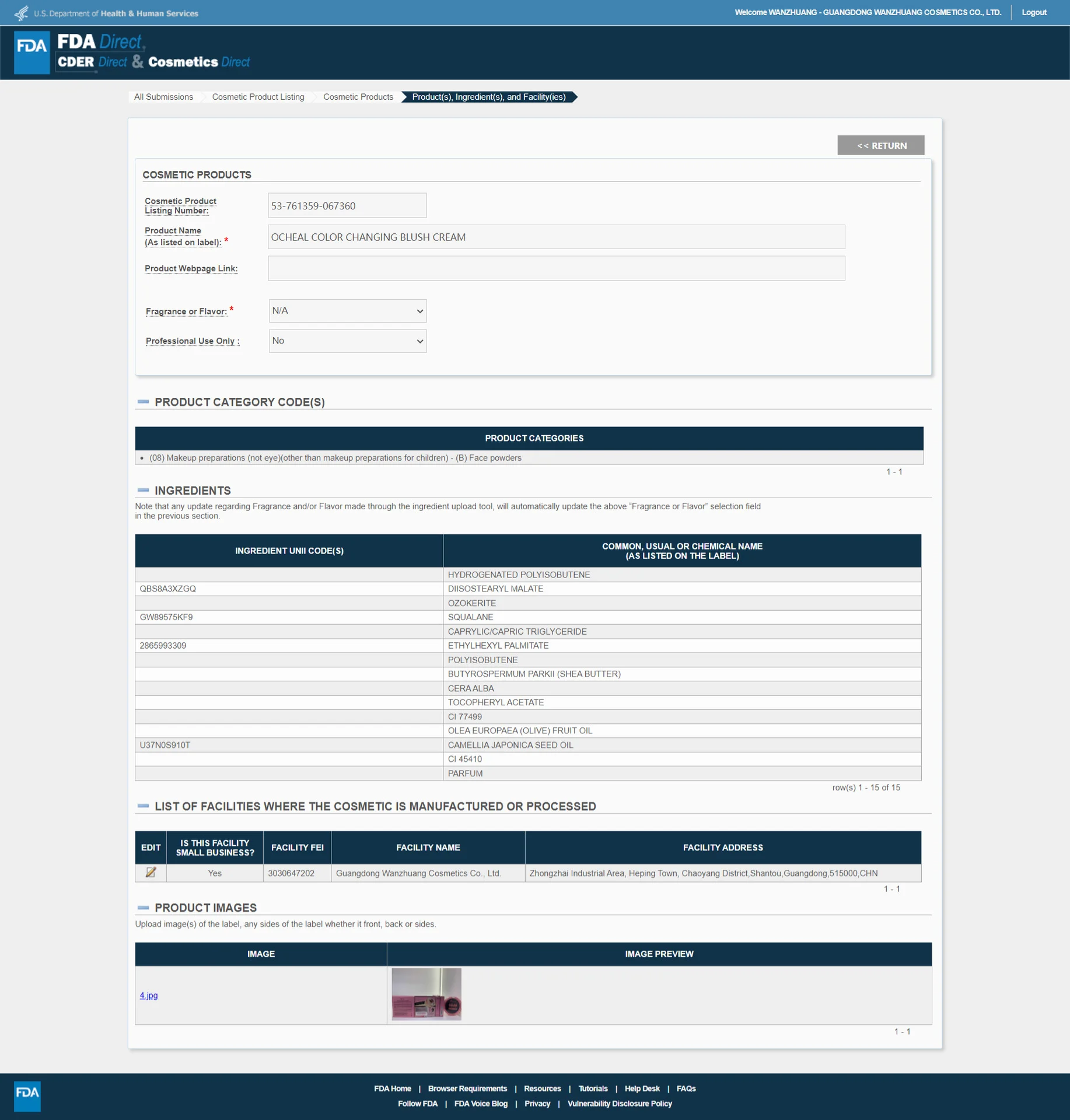
Task: Click the Cosmetic Product Listing Number field
Action: click(x=347, y=205)
